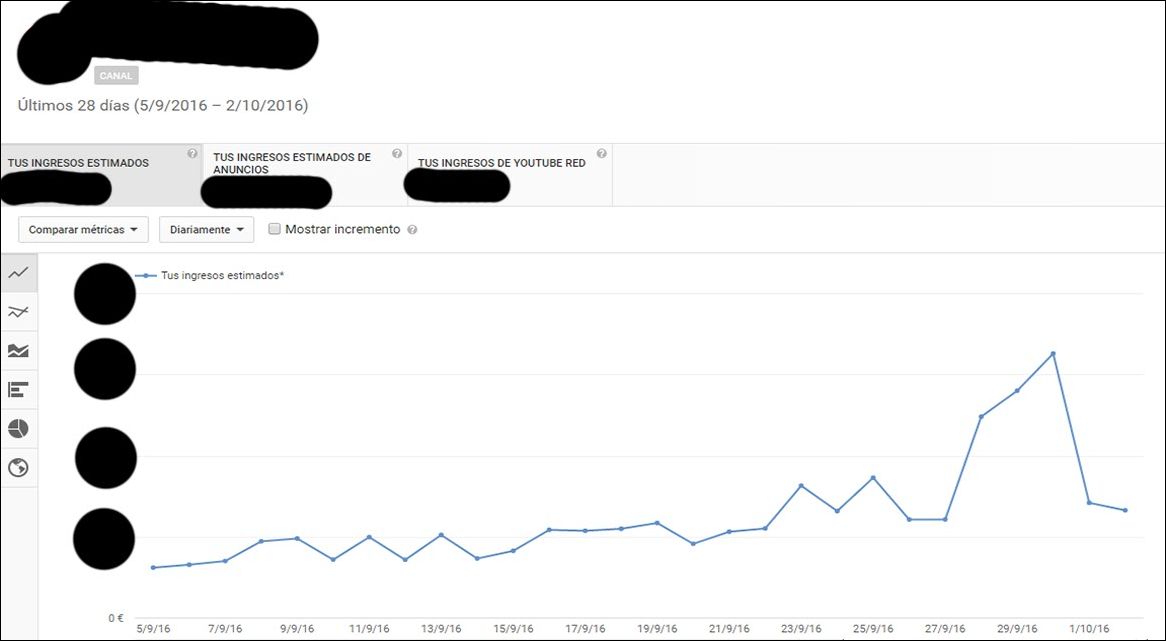Open help icon for Tus ingresos estimados
The image size is (1166, 641).
[193, 154]
